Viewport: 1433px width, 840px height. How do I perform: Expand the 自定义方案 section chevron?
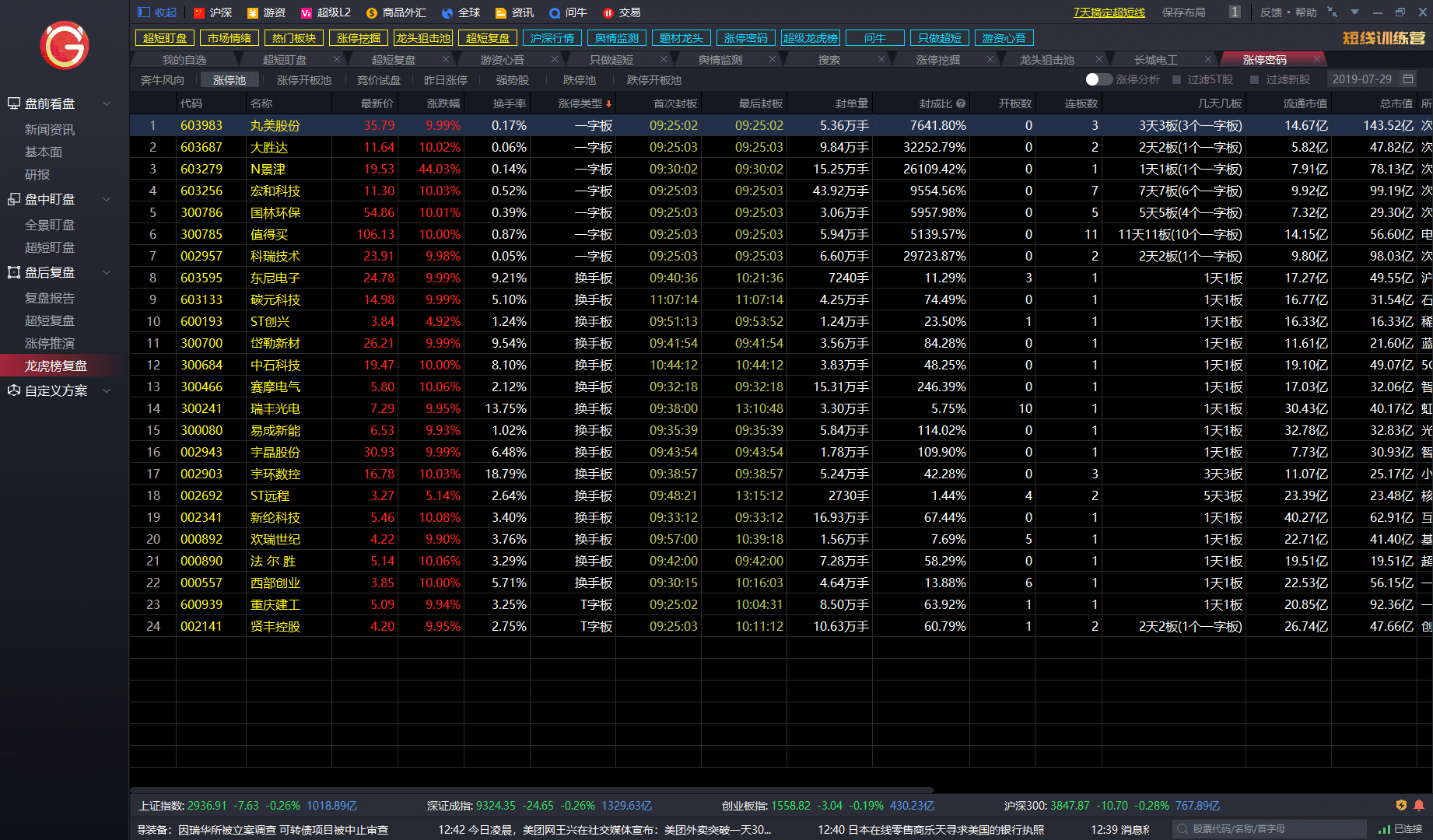pyautogui.click(x=107, y=390)
